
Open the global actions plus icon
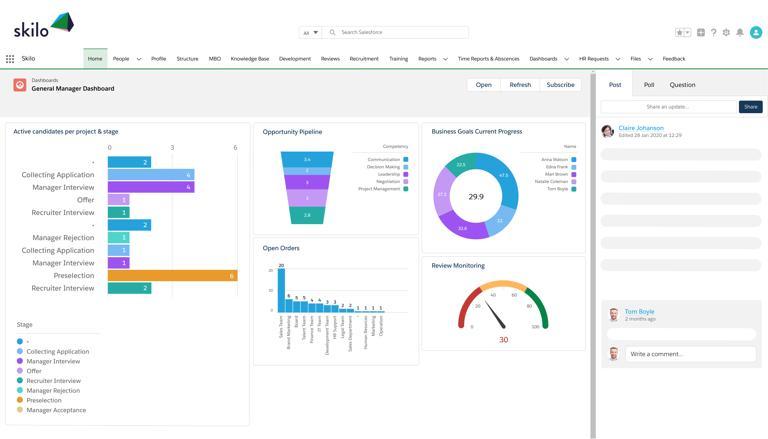click(701, 32)
